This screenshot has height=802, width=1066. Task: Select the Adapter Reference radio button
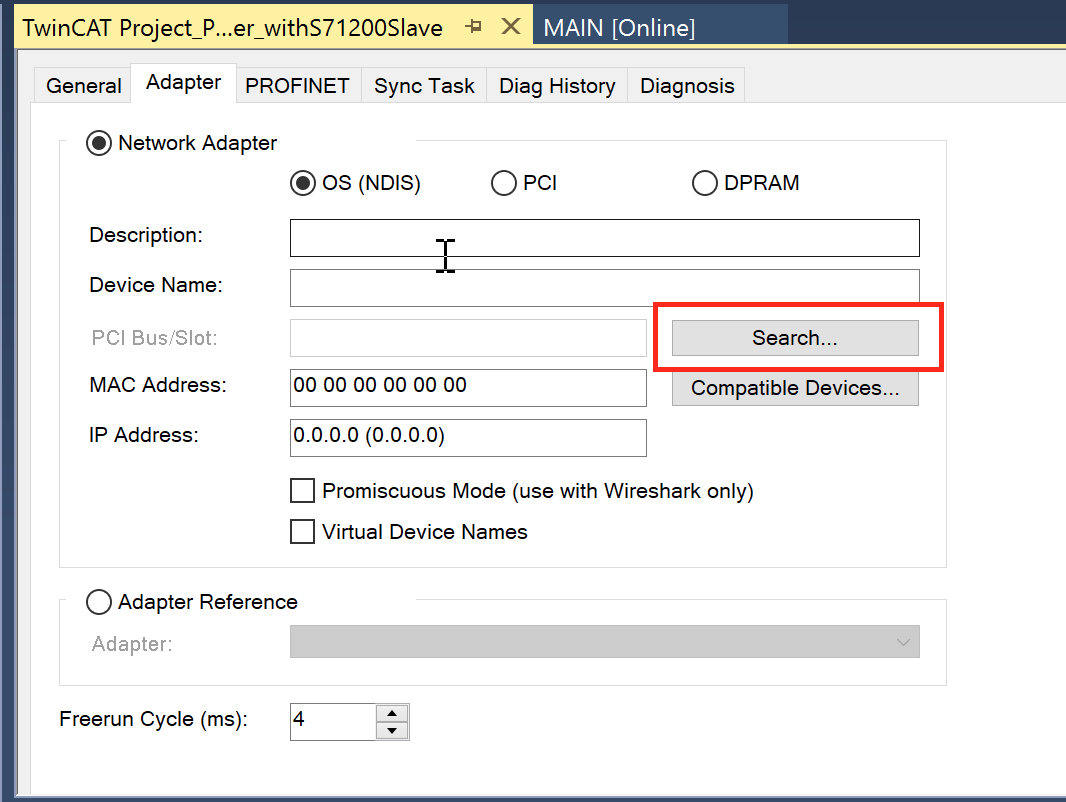point(99,602)
